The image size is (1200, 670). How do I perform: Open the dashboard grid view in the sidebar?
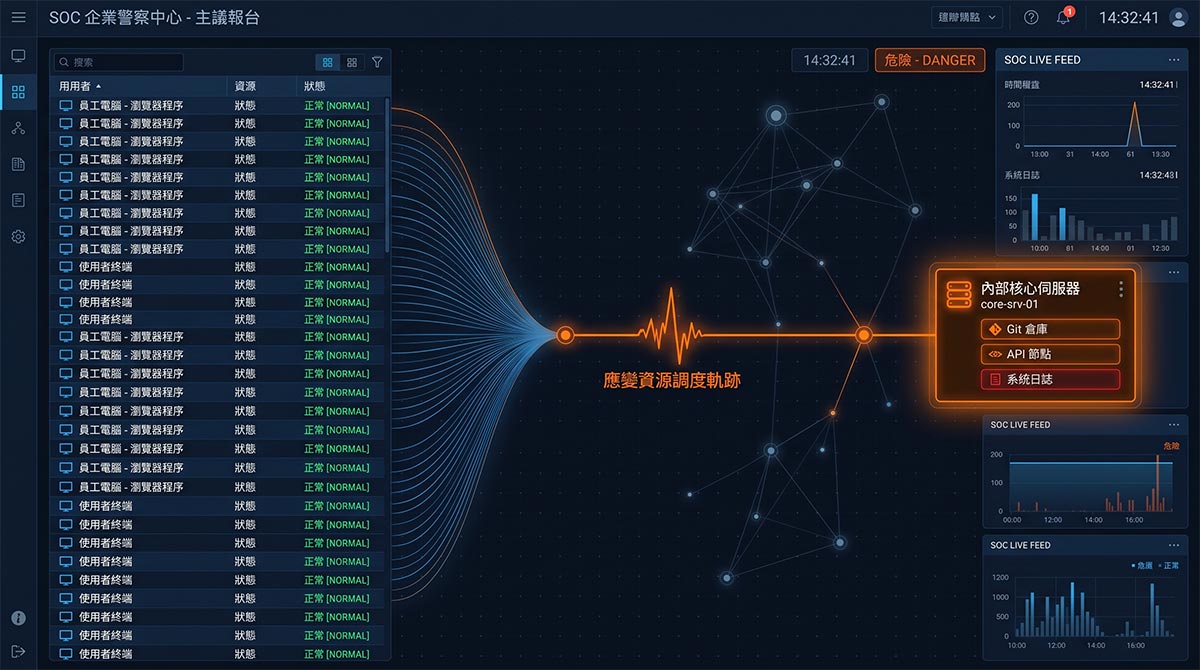18,92
